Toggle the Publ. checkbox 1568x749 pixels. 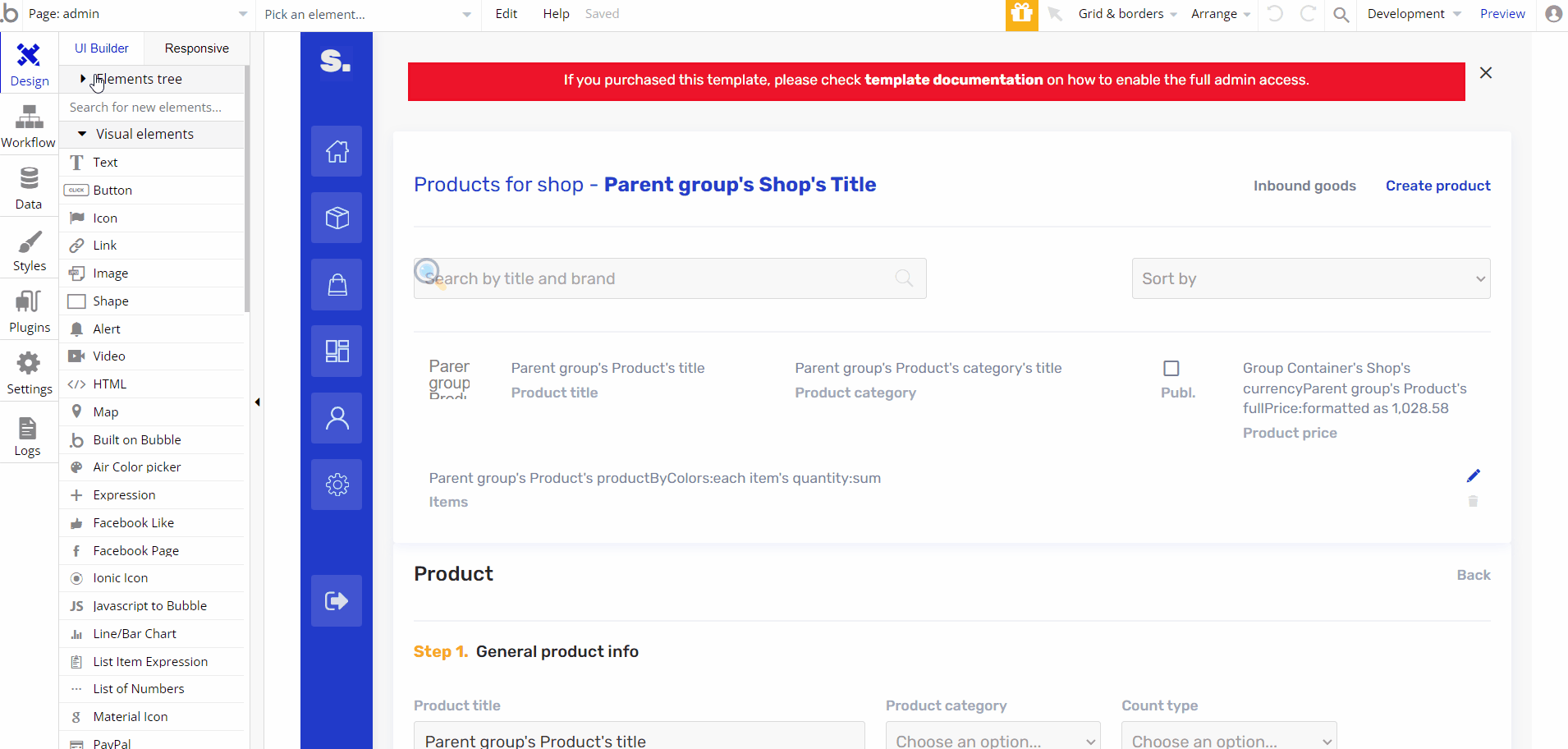tap(1171, 369)
